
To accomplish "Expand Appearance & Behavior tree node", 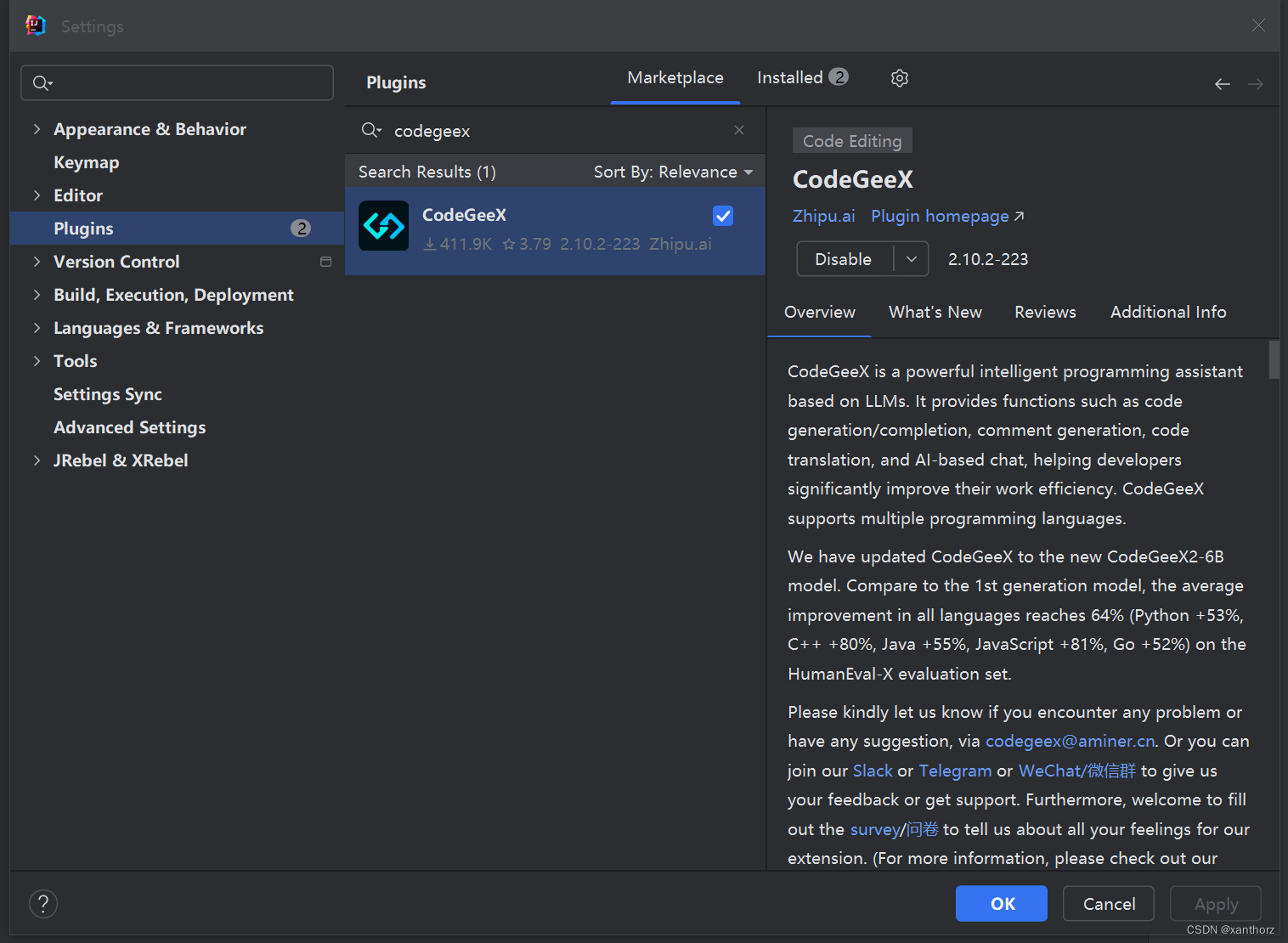I will click(37, 129).
